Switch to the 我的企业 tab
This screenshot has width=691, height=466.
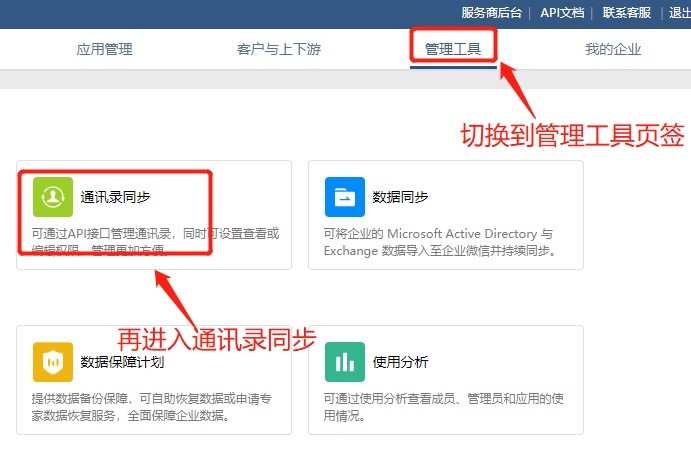pos(613,49)
